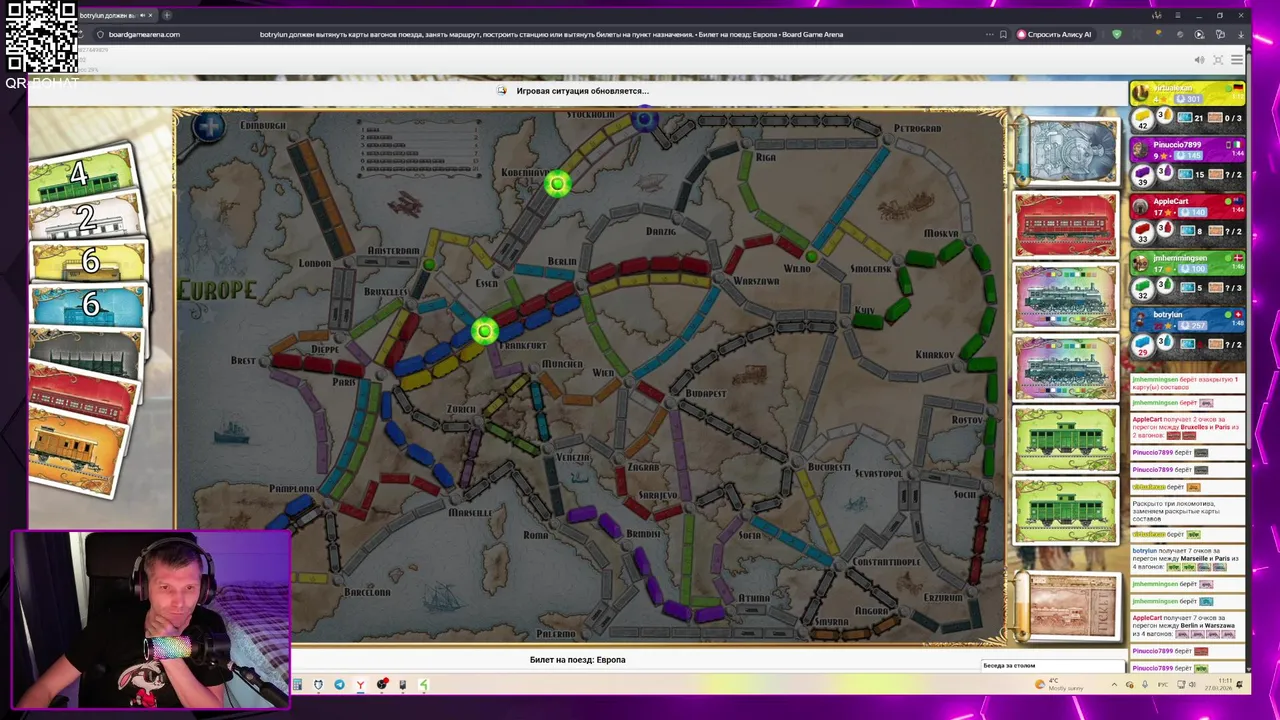The width and height of the screenshot is (1280, 720).
Task: Take the bottom green face-up train card
Action: tap(1066, 511)
